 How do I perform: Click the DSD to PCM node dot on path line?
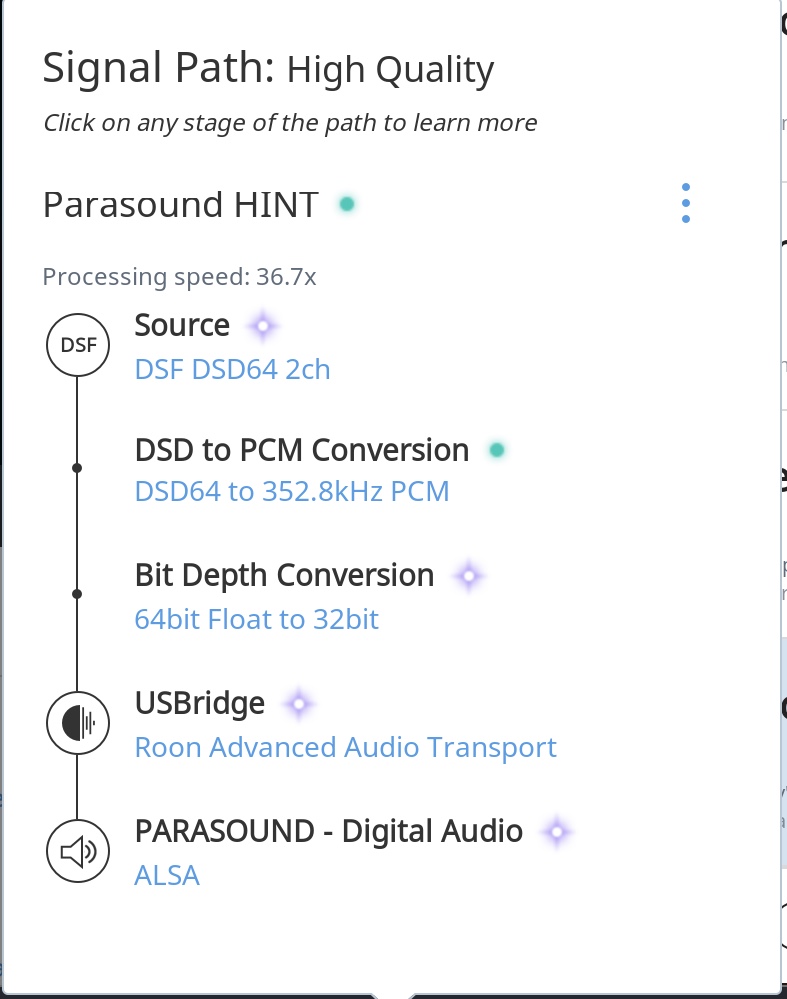pos(77,468)
